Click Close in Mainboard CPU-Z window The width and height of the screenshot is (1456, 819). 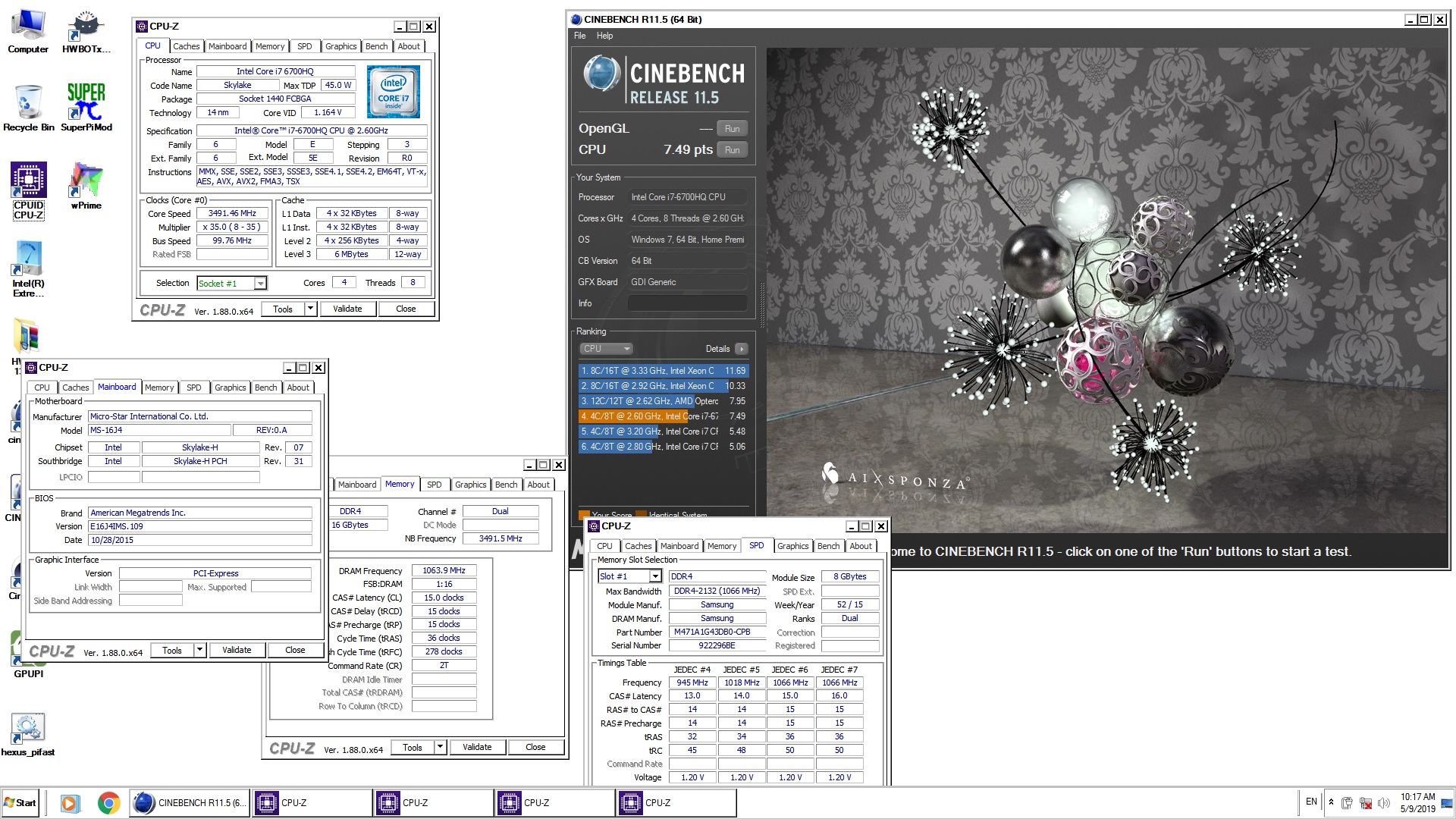coord(295,651)
